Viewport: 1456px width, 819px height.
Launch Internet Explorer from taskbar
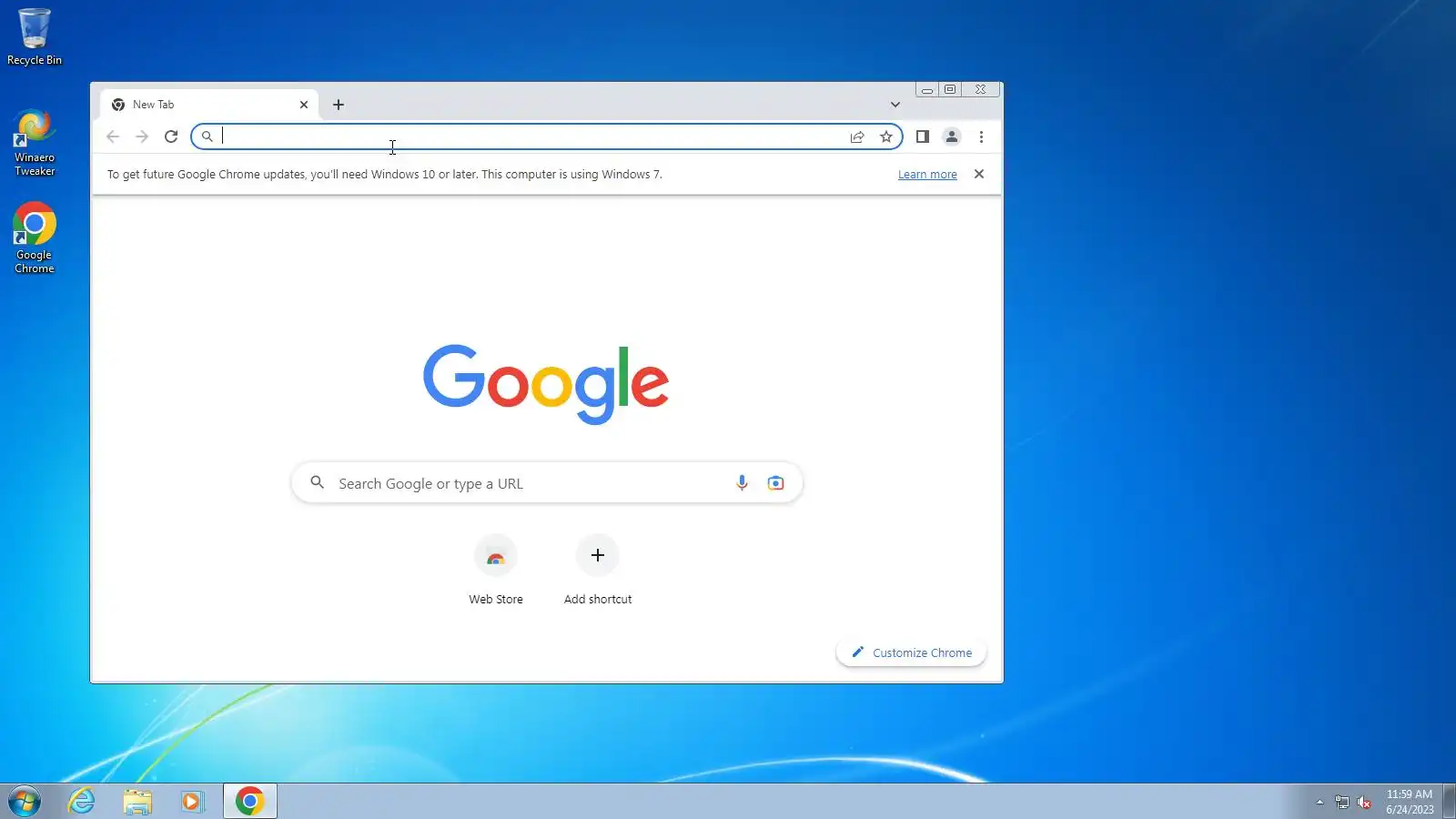(x=82, y=802)
